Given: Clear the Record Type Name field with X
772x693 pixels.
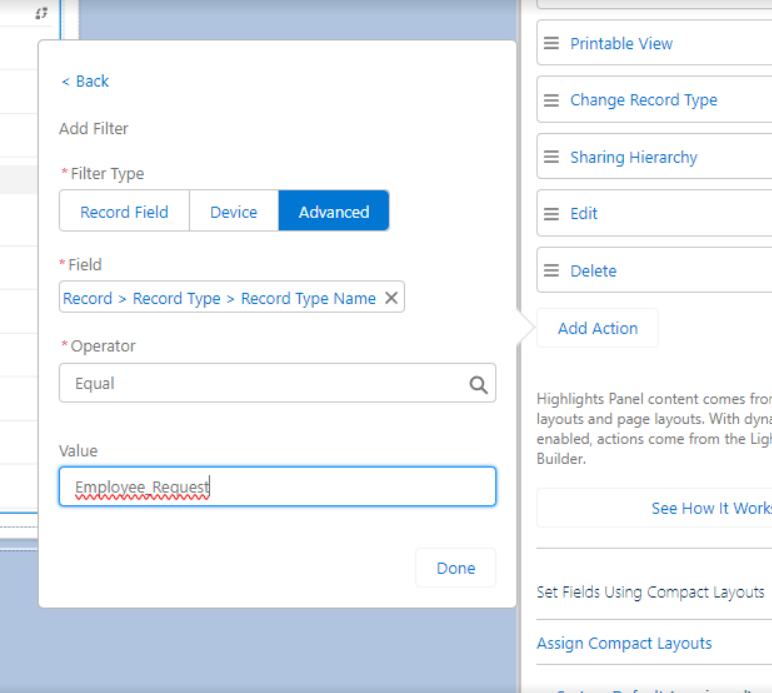Looking at the screenshot, I should point(391,298).
